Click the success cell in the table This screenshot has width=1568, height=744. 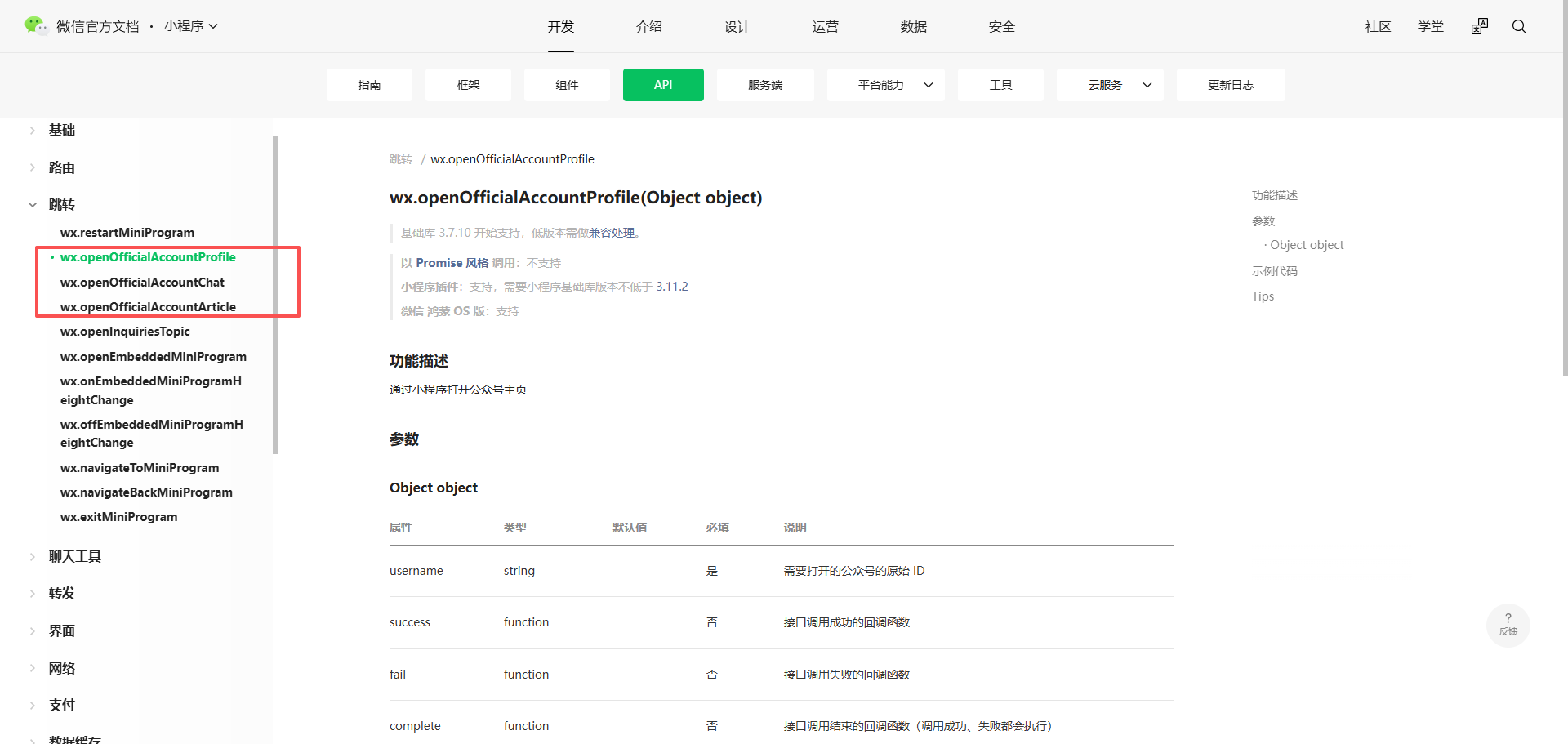410,622
